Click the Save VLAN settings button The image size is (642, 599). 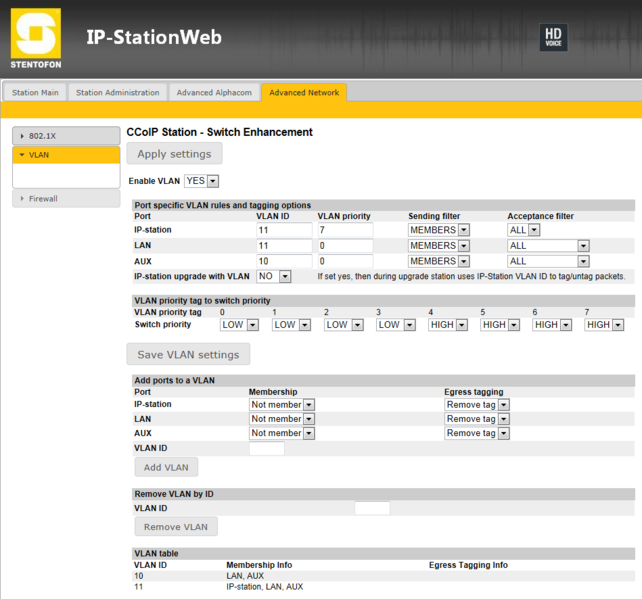[188, 355]
